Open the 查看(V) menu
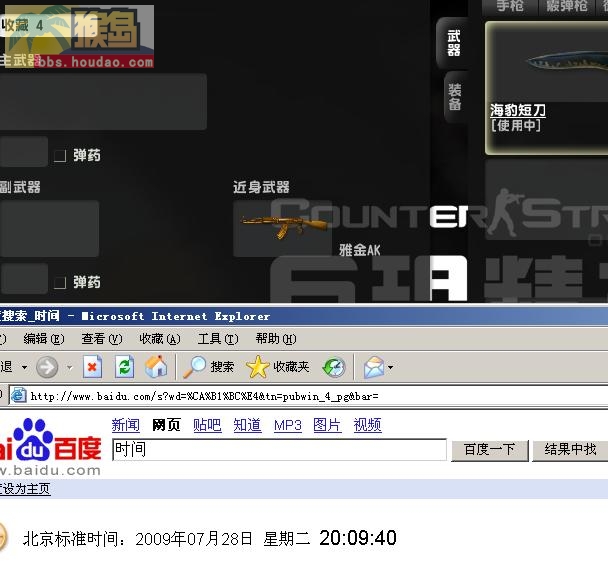This screenshot has width=608, height=564. click(102, 339)
